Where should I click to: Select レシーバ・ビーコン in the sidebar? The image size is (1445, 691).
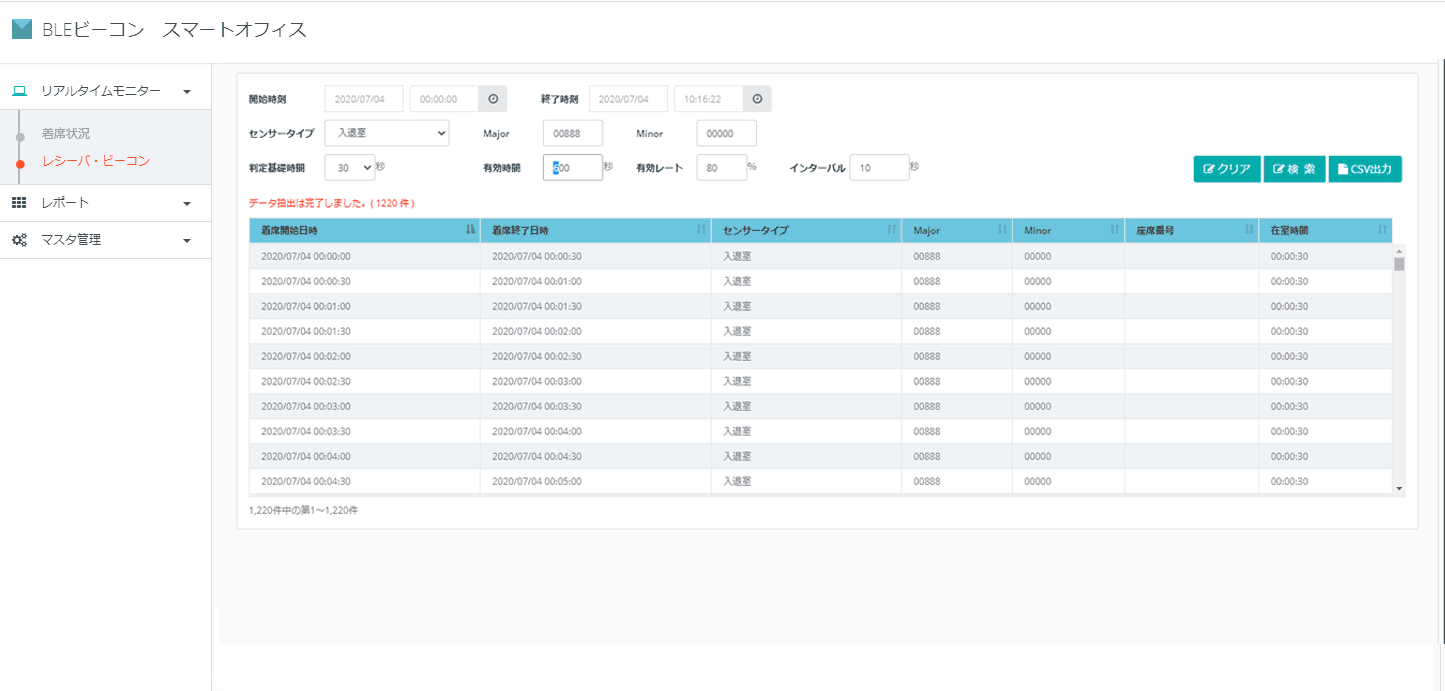[96, 160]
